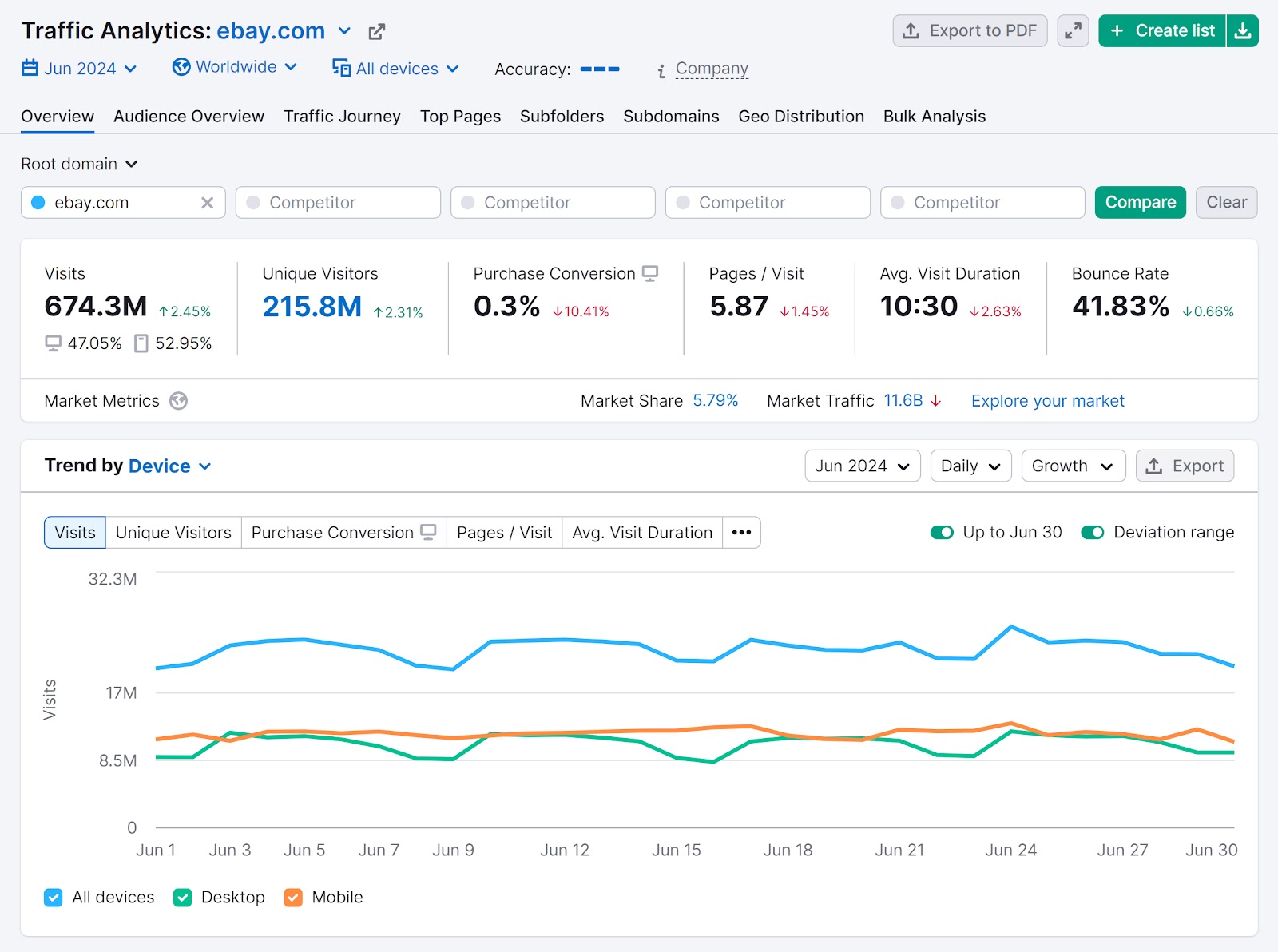Open the Bulk Analysis tab
Image resolution: width=1278 pixels, height=952 pixels.
pyautogui.click(x=934, y=117)
